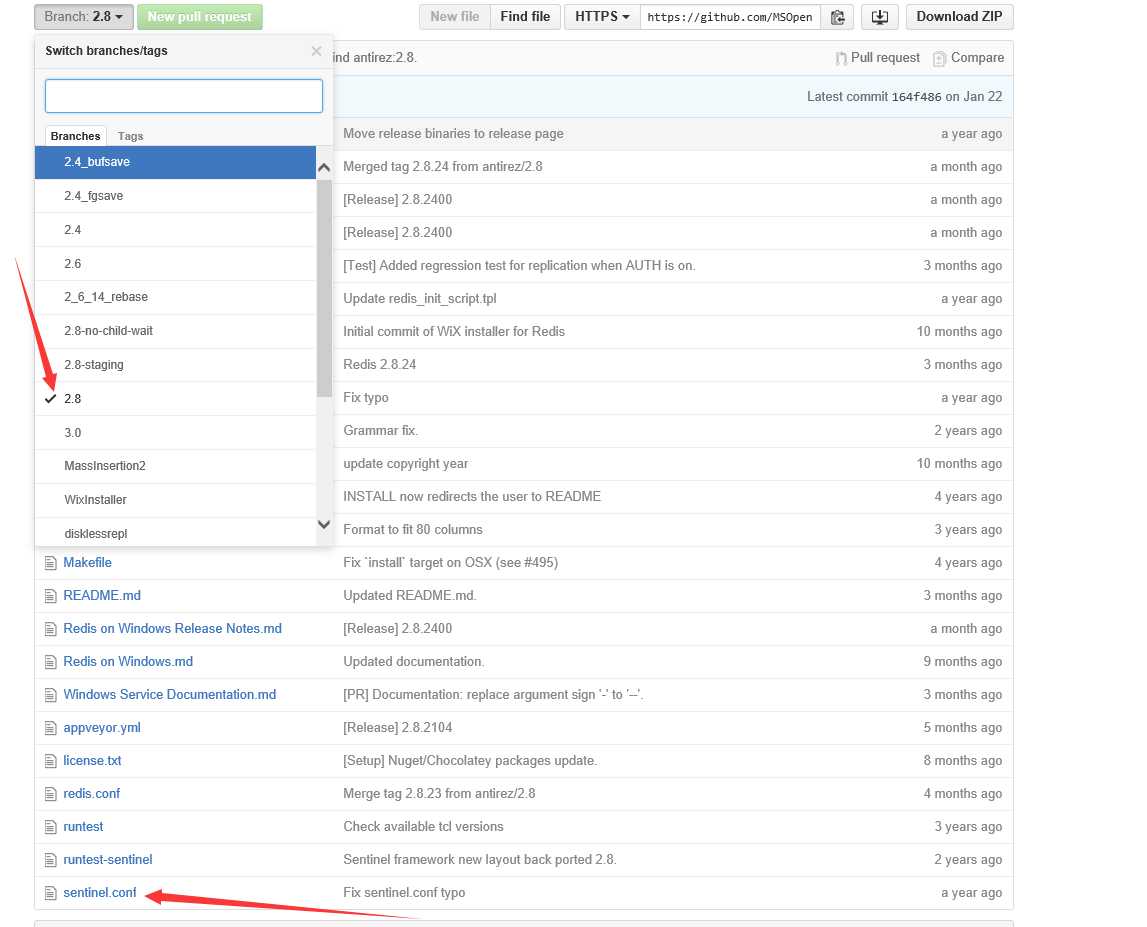Open the appveyor.yml file

[102, 727]
